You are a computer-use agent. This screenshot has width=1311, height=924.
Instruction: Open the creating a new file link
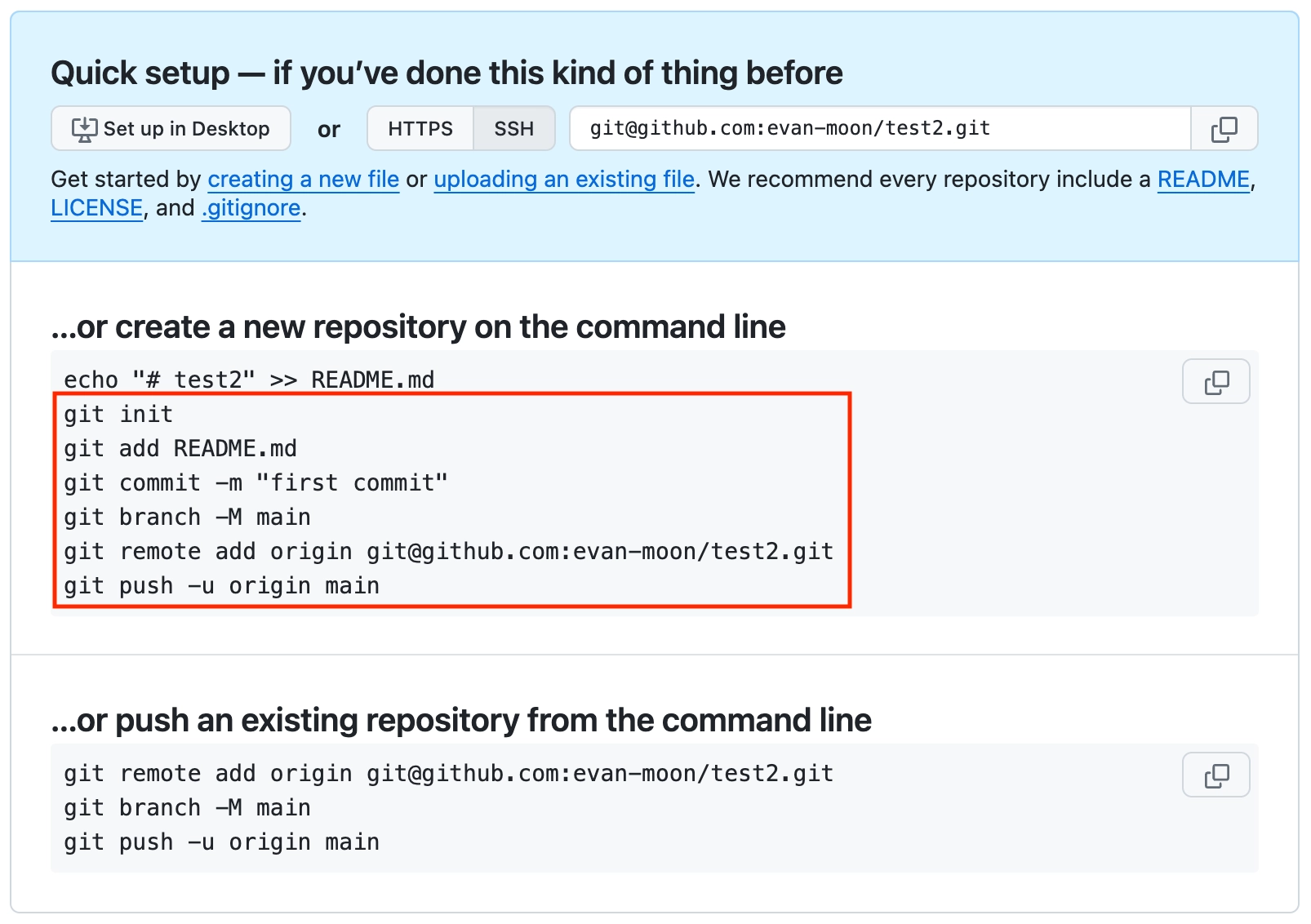click(x=303, y=180)
